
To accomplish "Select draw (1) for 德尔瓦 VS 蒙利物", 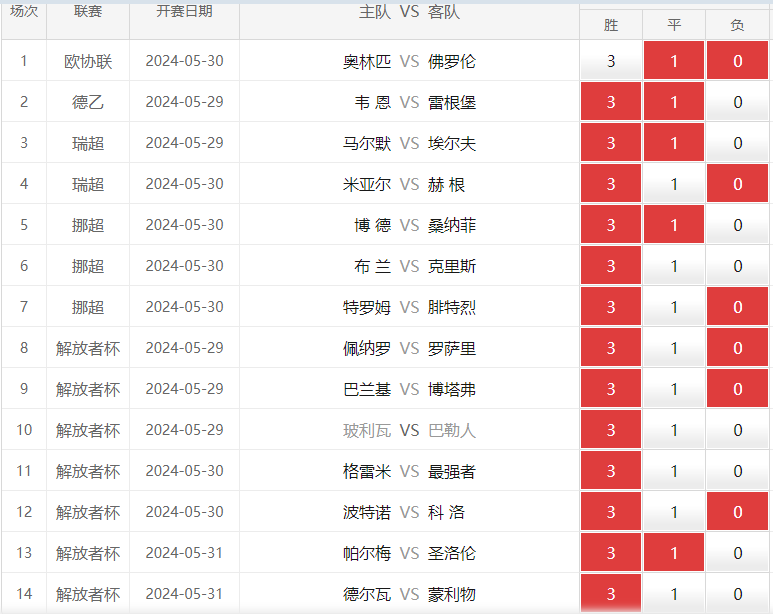I will tap(674, 593).
